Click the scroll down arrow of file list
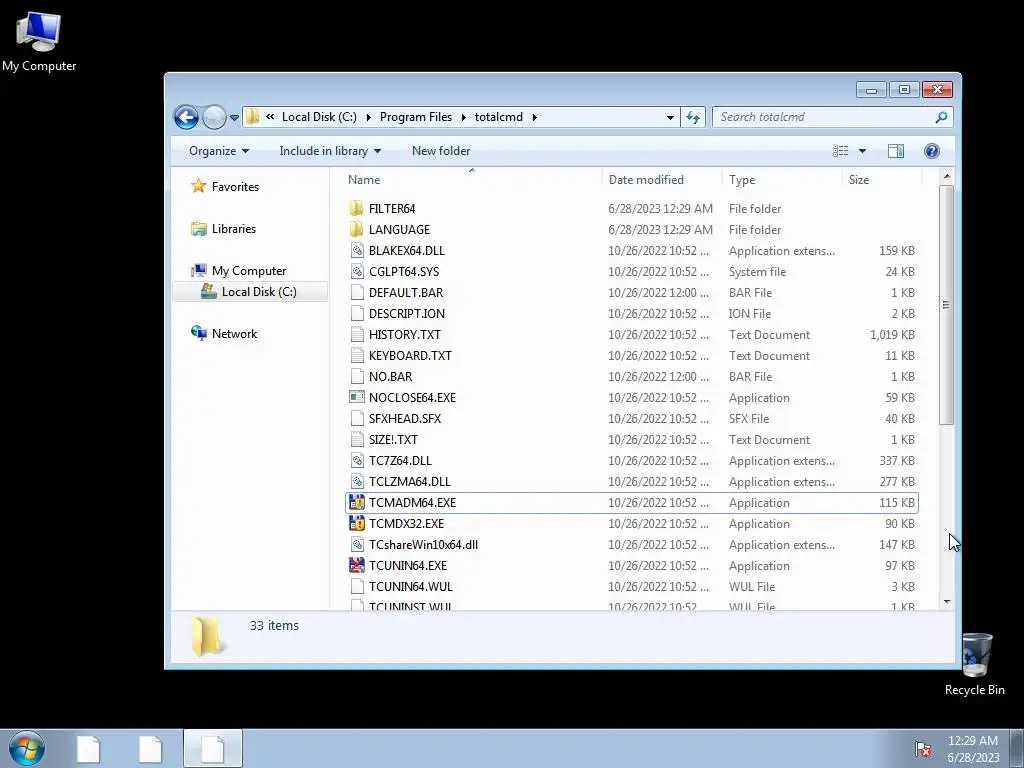 (x=947, y=601)
